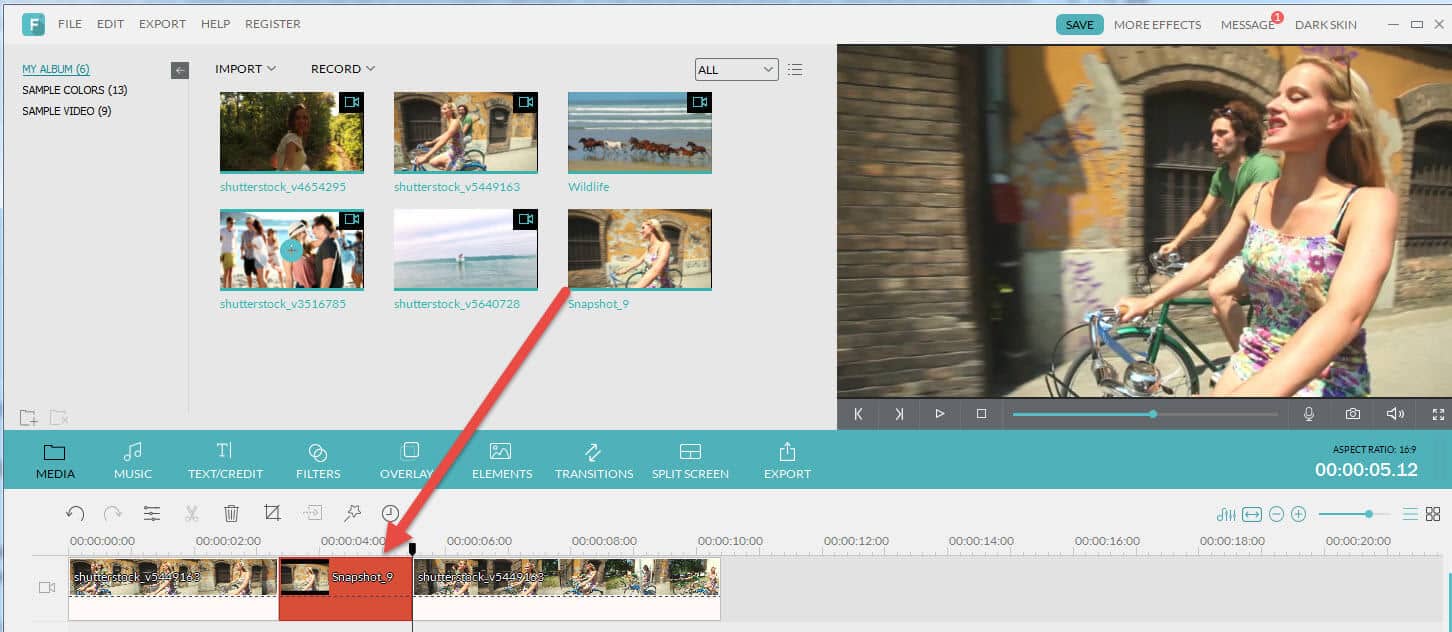Click the EXPORT button in the tool bar
1452x632 pixels.
coord(787,461)
